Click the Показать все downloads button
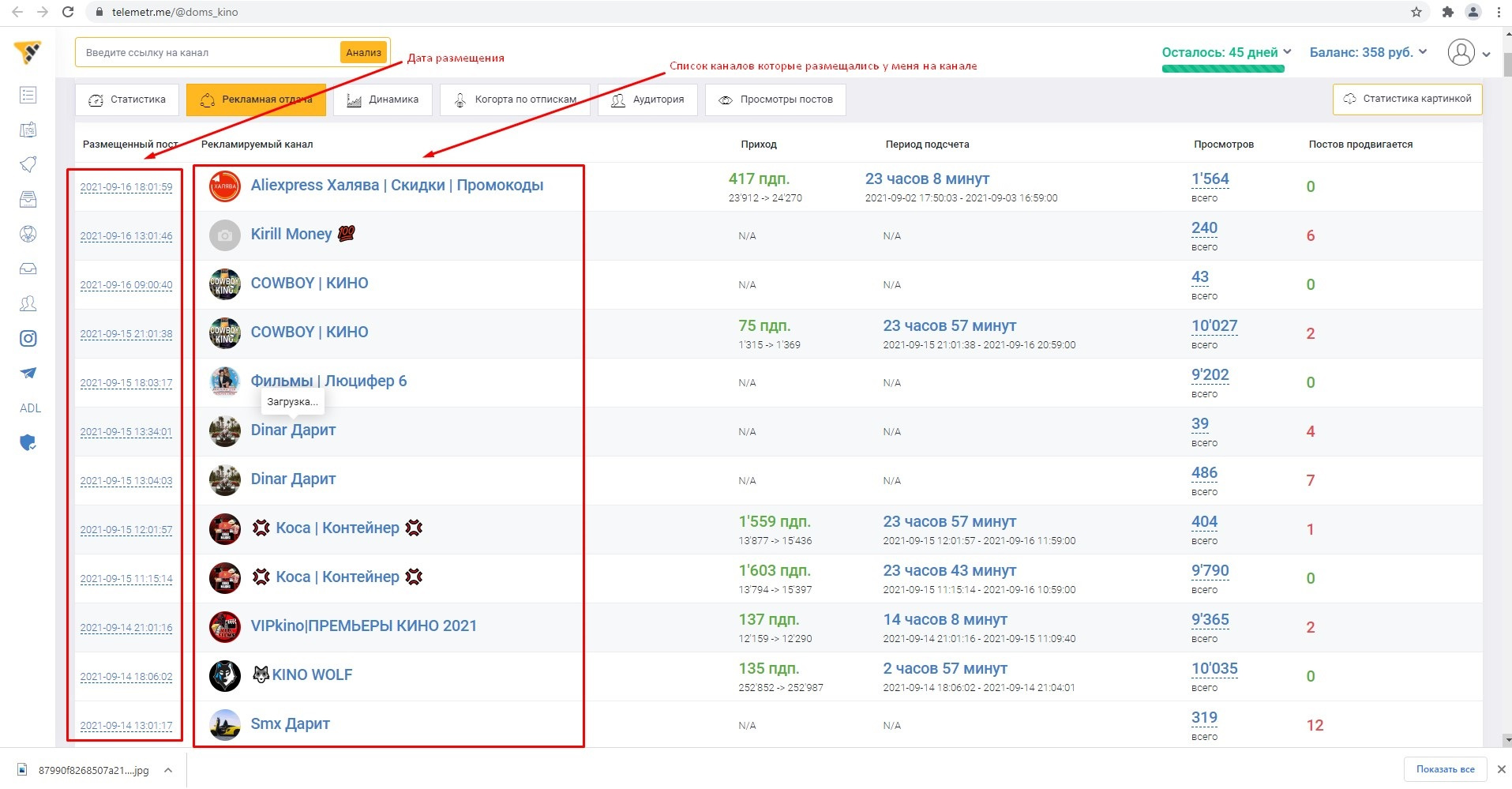 pos(1445,769)
